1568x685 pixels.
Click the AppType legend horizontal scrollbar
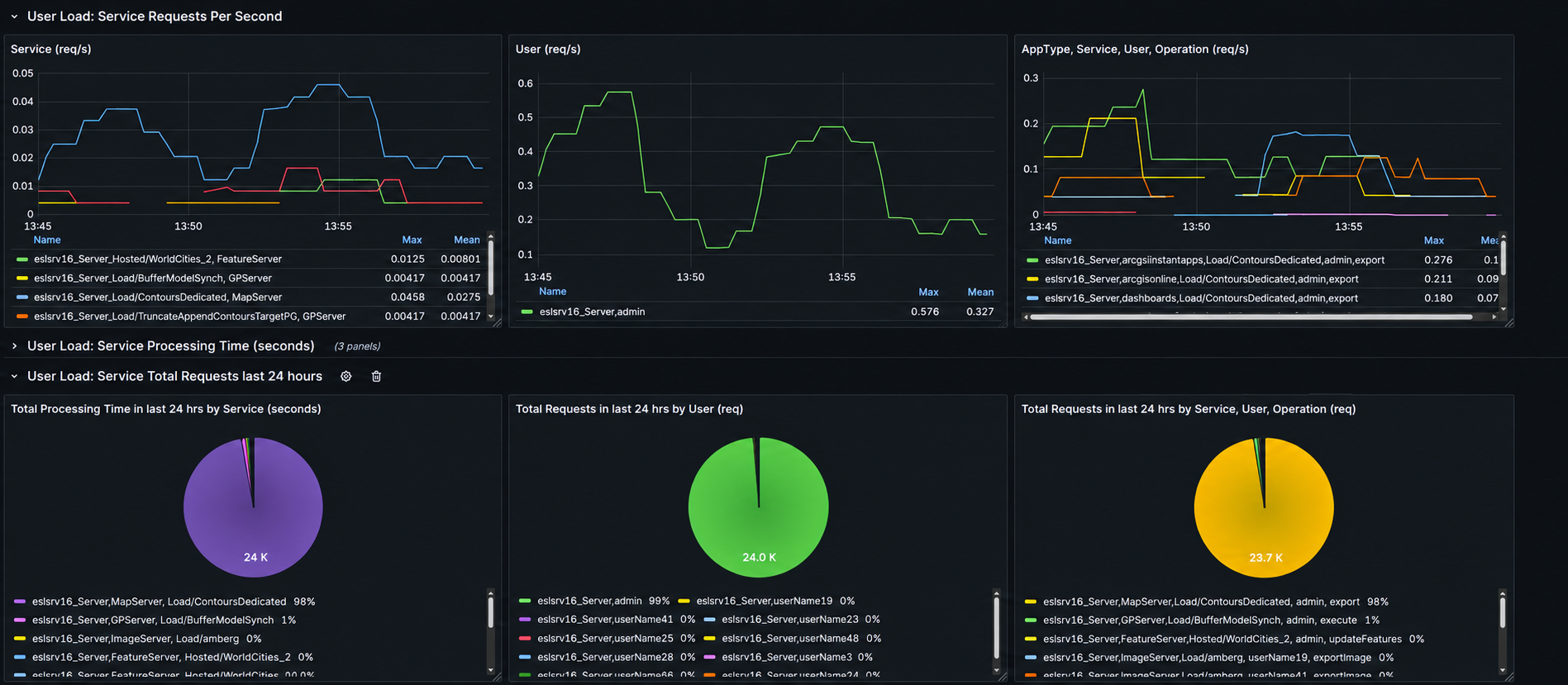(x=1251, y=316)
